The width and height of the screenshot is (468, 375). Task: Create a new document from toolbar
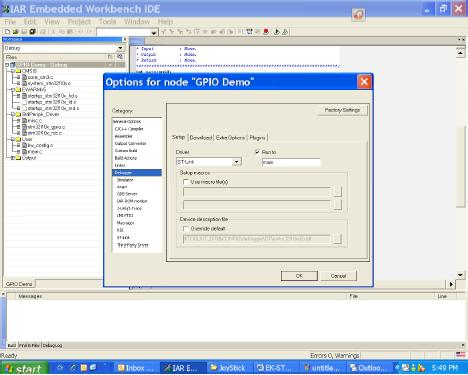[x=7, y=32]
